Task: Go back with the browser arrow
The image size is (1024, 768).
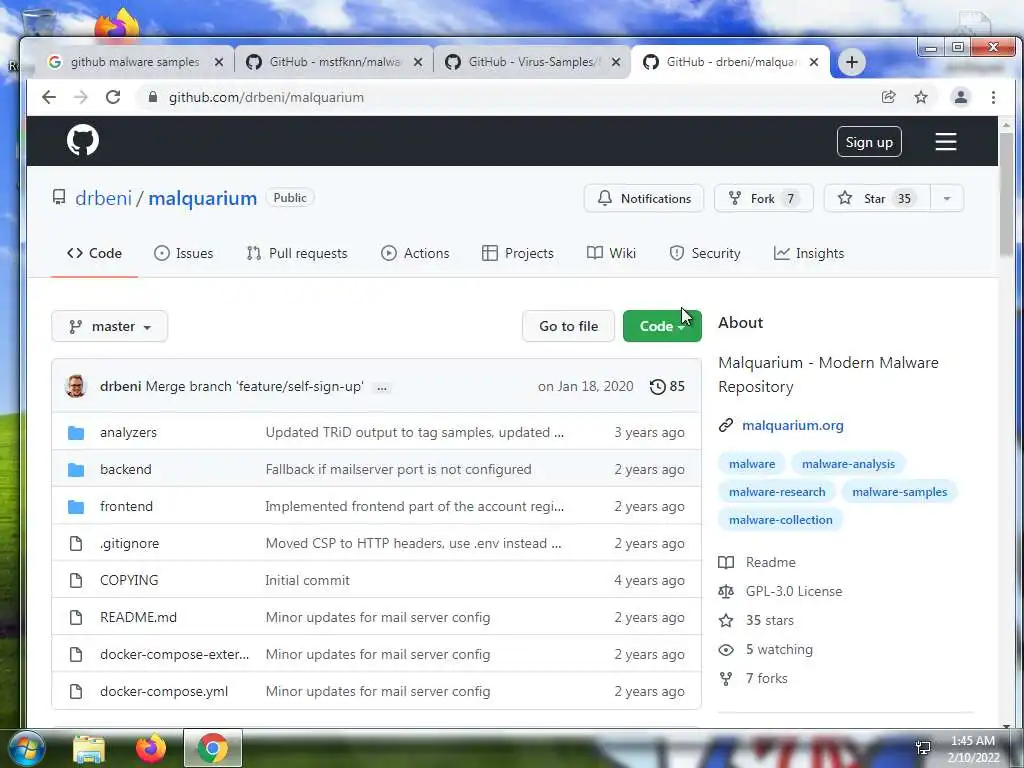Action: point(49,97)
